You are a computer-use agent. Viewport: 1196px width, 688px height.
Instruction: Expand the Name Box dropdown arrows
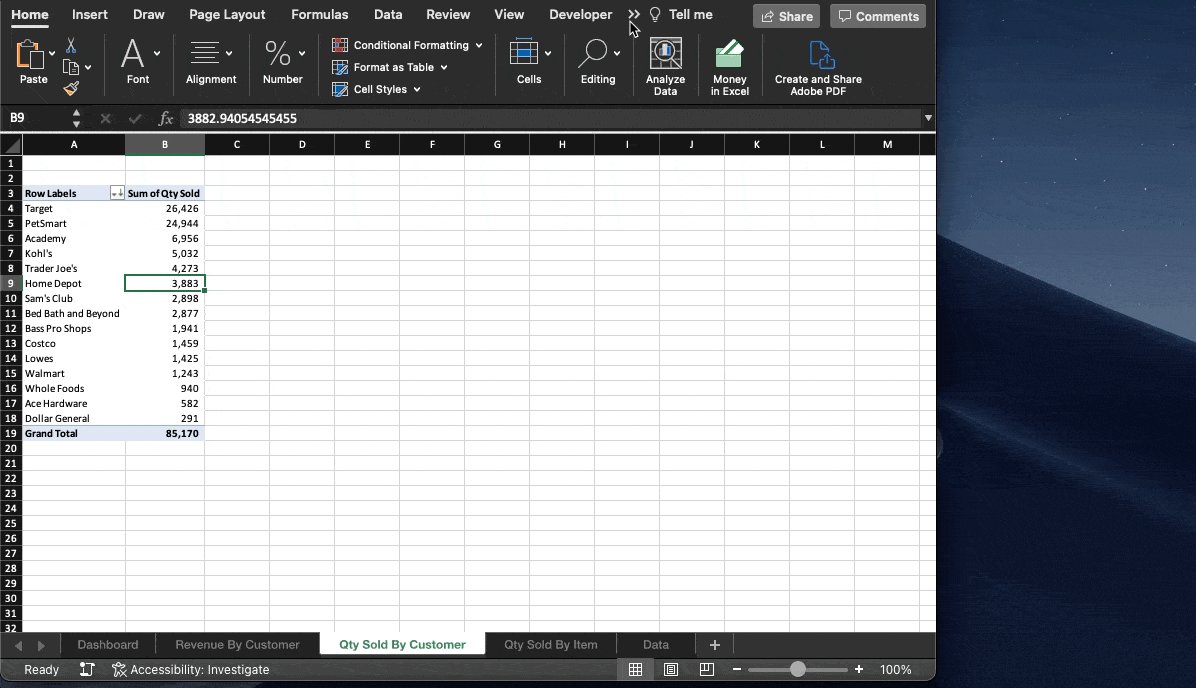pos(76,118)
